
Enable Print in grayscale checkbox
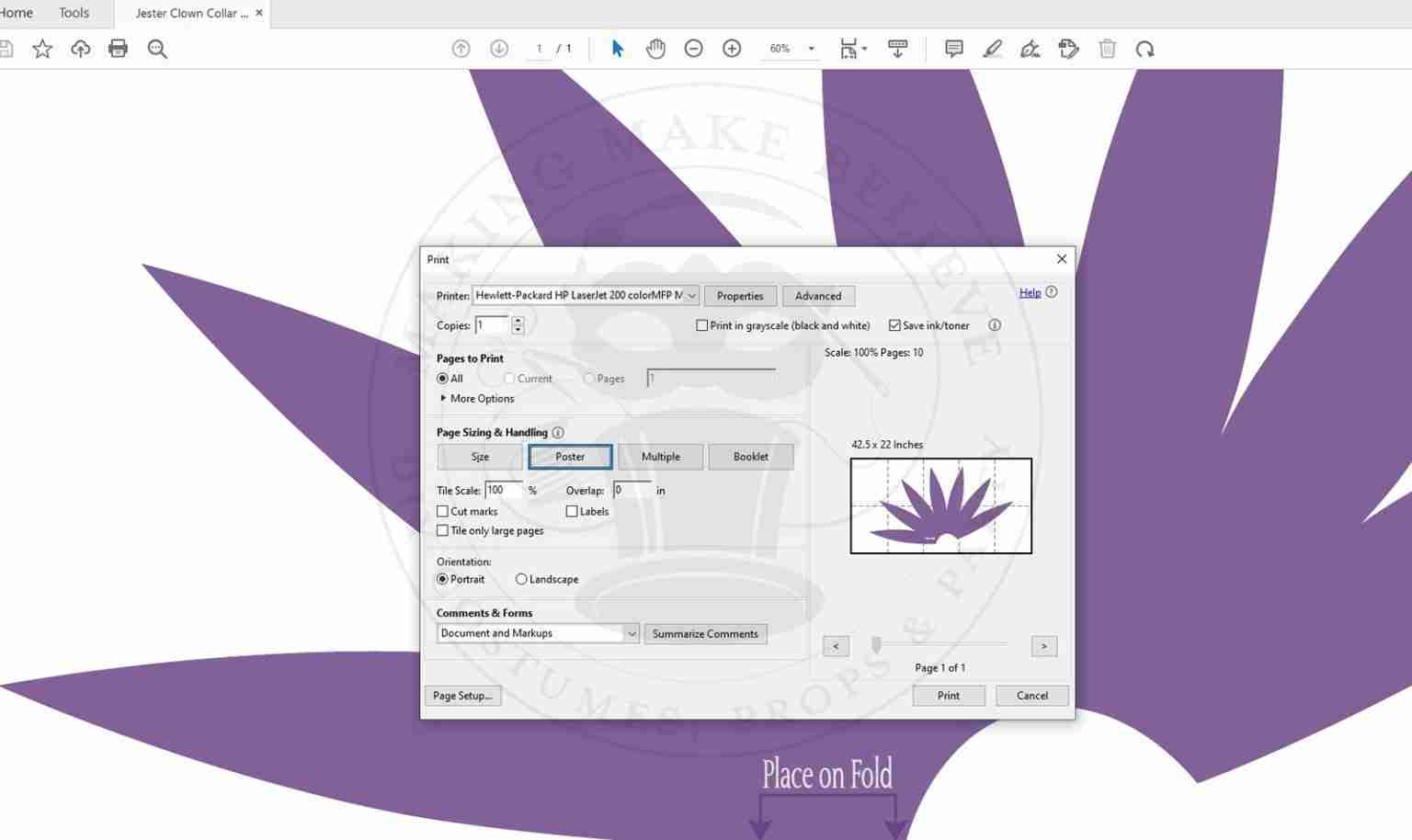point(702,325)
